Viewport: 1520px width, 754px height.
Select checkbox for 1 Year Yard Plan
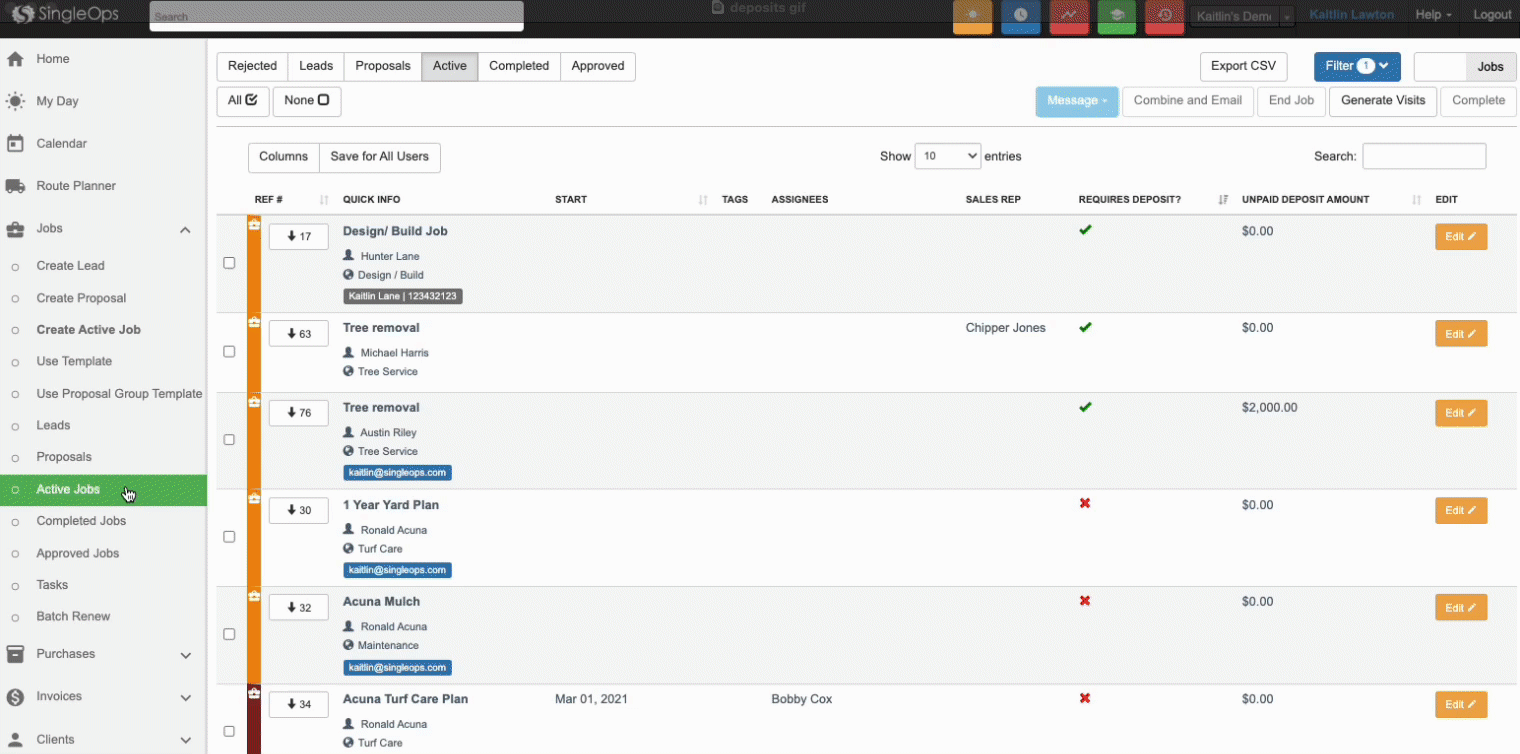click(x=229, y=537)
